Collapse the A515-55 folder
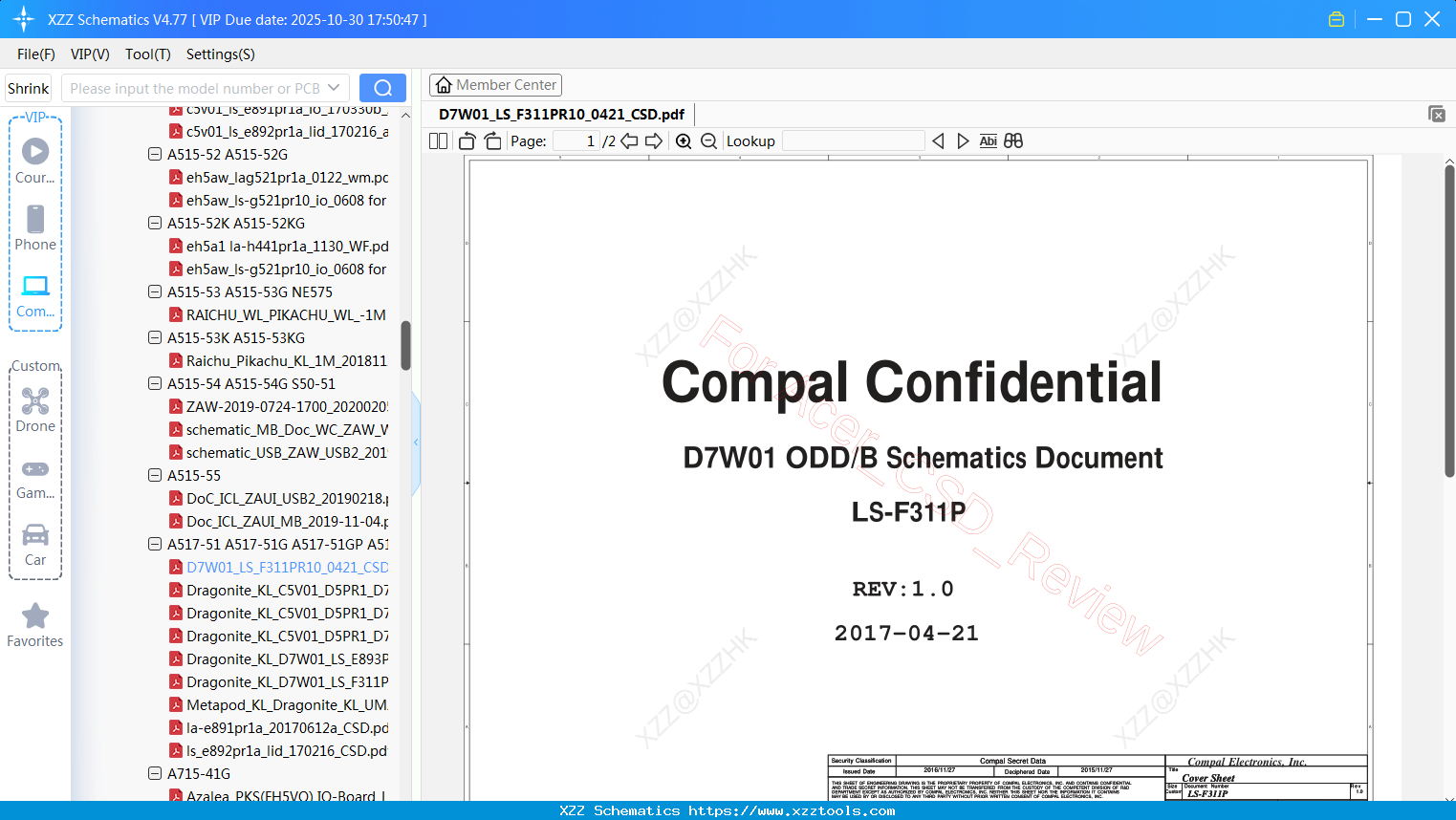 tap(155, 475)
